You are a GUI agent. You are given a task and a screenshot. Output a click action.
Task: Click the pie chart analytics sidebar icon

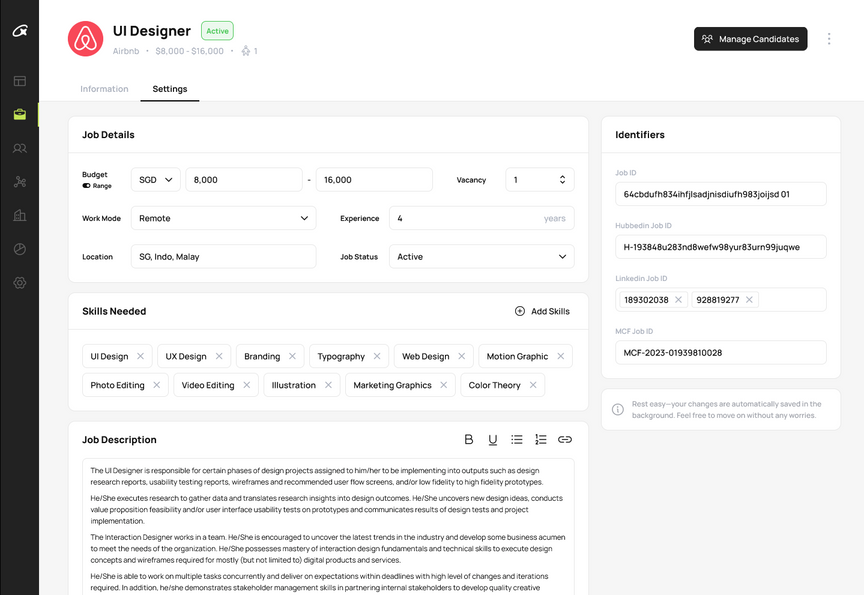coord(19,249)
